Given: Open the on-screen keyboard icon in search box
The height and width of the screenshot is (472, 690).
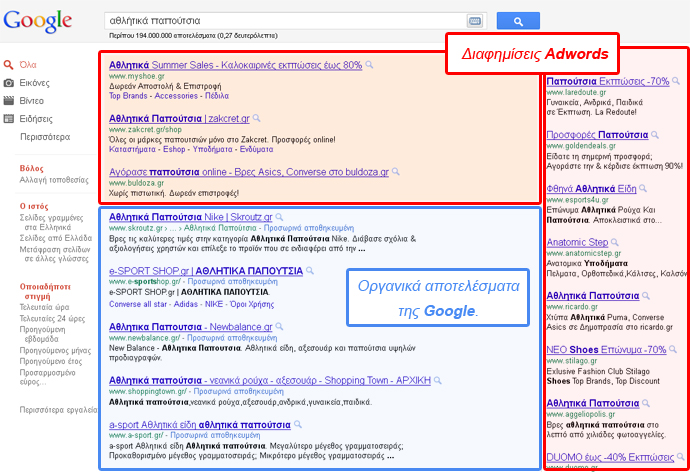Looking at the screenshot, I should (474, 21).
